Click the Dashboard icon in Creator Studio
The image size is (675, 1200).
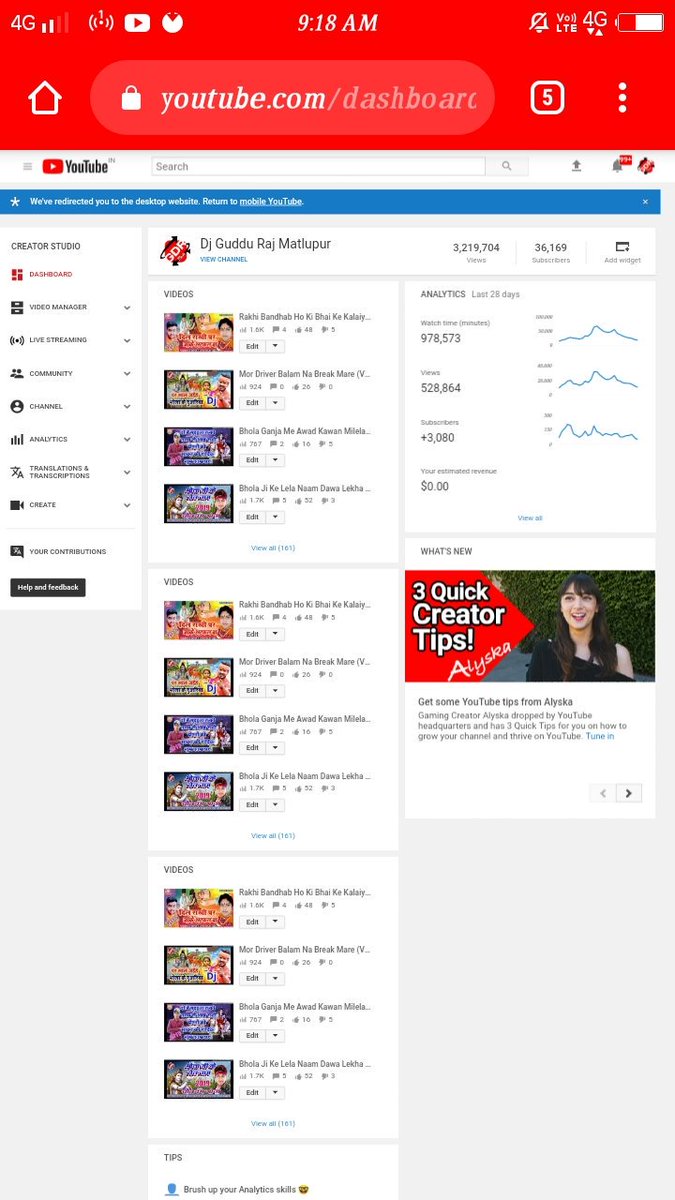[17, 274]
